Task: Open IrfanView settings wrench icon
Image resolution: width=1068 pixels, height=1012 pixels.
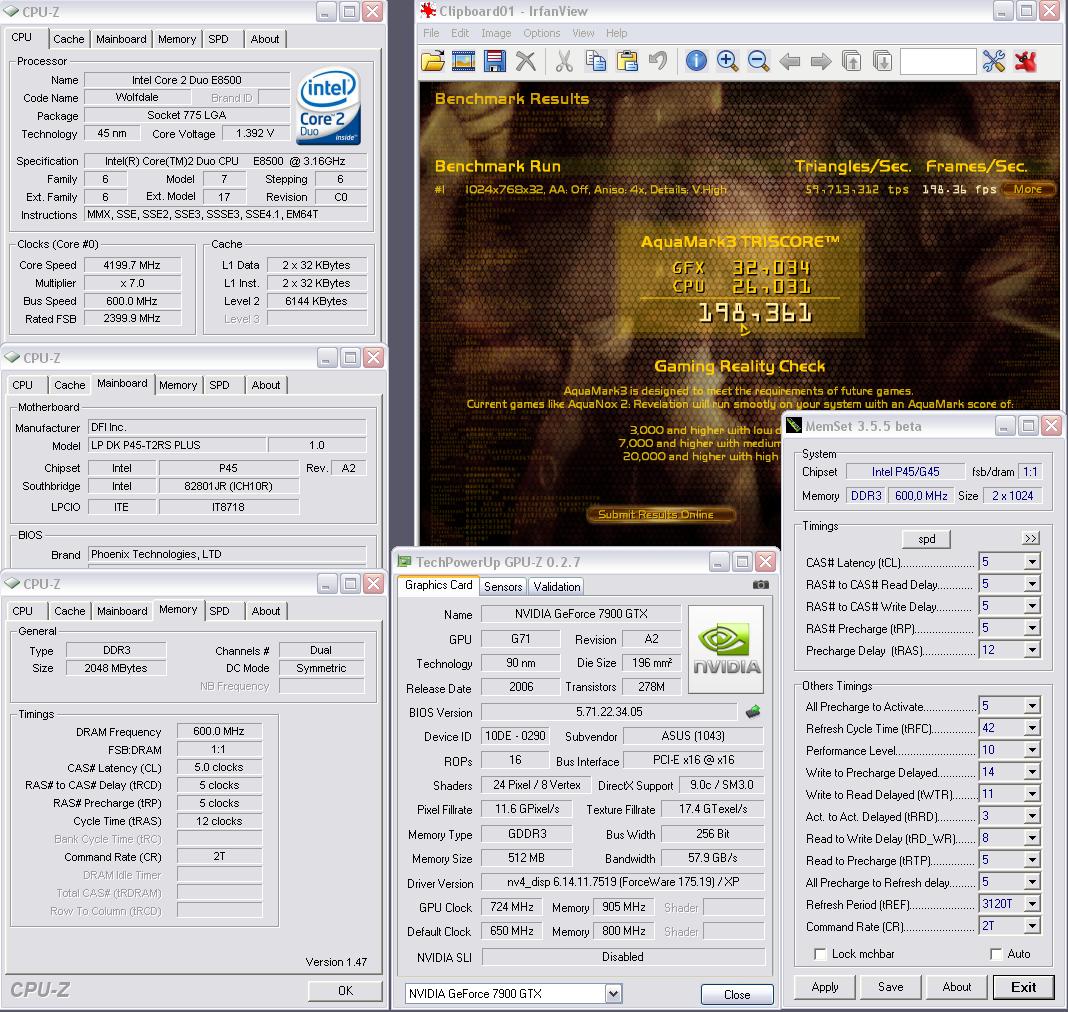Action: (x=994, y=61)
